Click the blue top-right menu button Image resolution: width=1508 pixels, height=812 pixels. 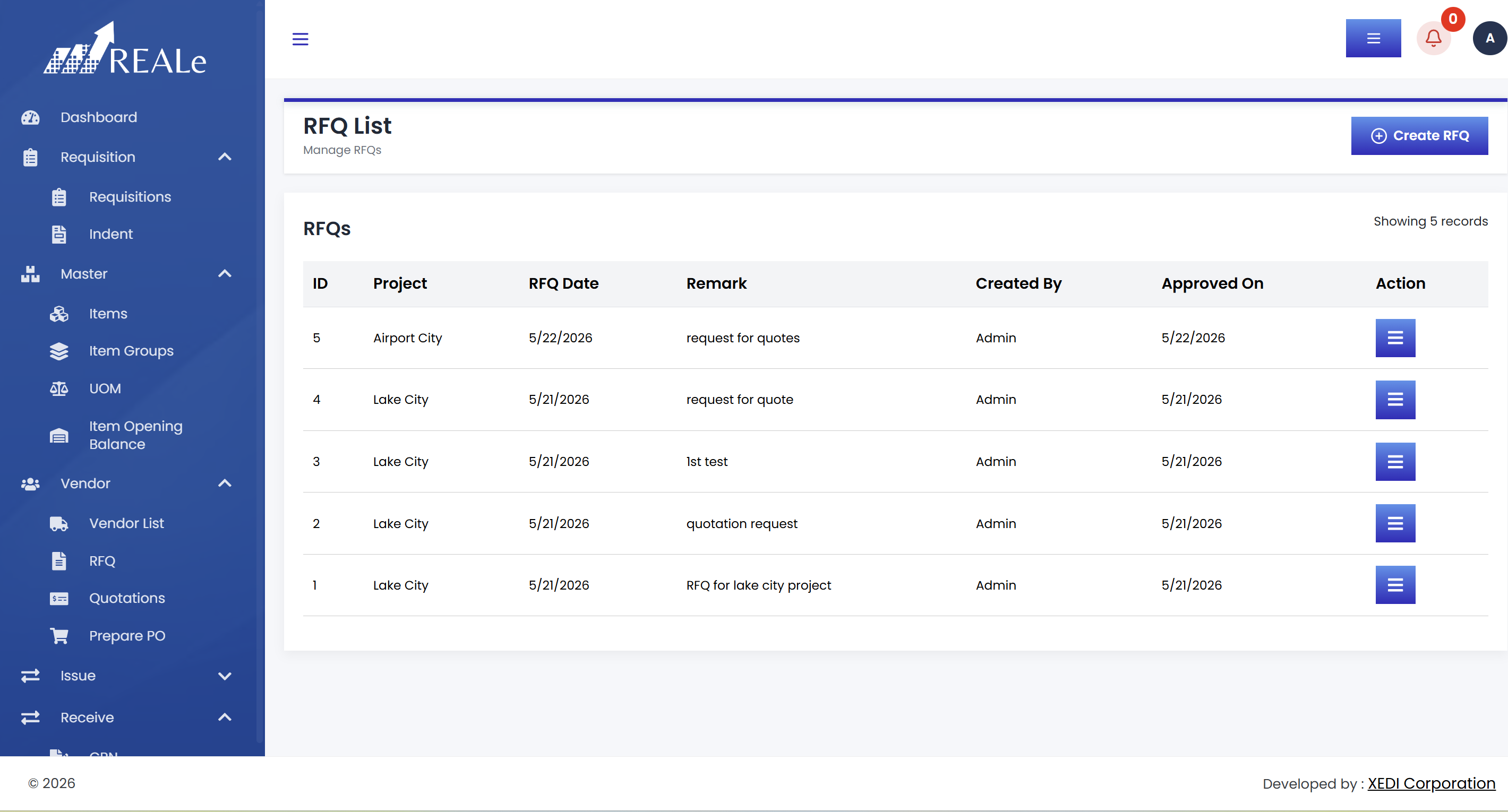pos(1373,39)
